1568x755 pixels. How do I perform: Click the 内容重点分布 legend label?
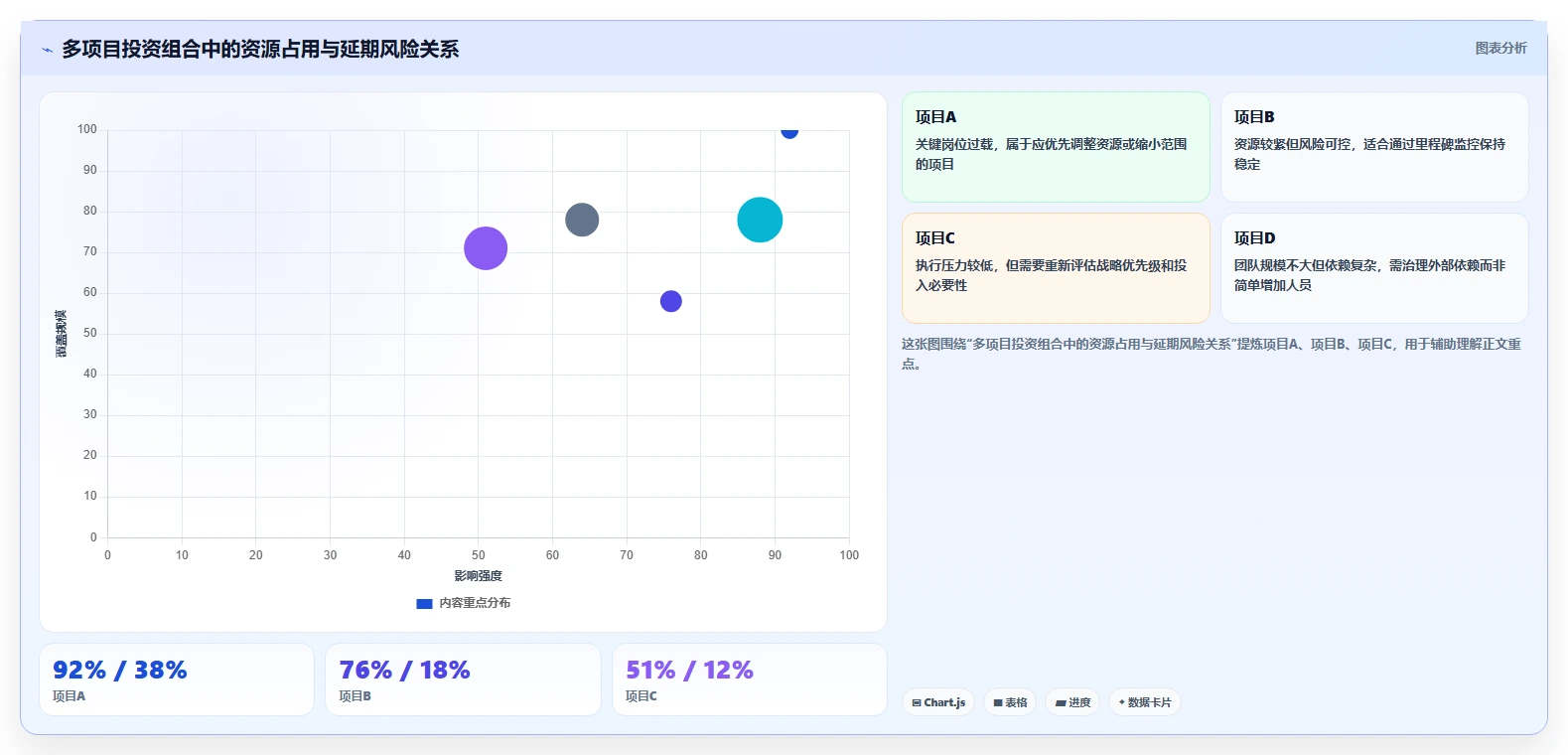pyautogui.click(x=475, y=603)
